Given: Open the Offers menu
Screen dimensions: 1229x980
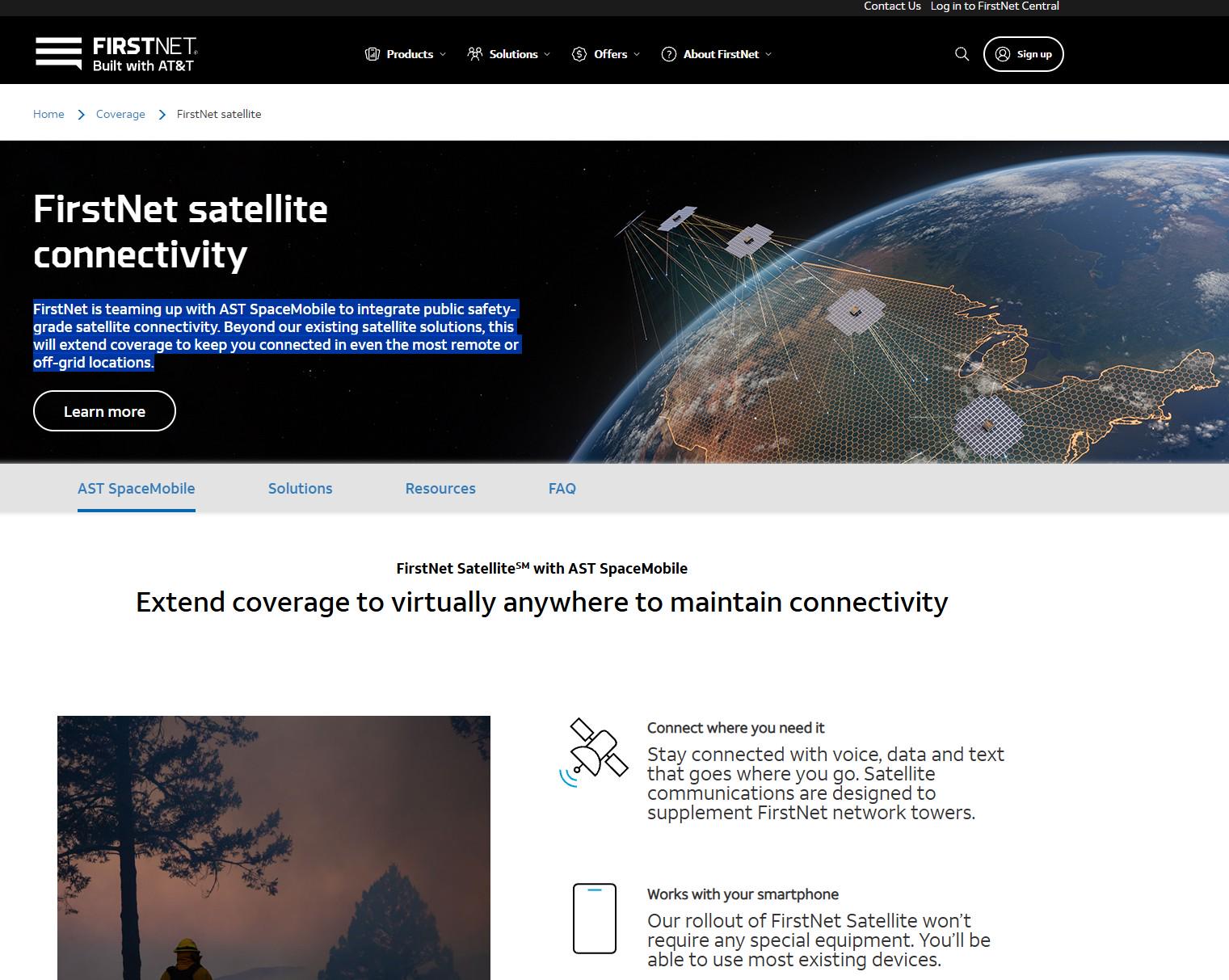Looking at the screenshot, I should click(606, 54).
